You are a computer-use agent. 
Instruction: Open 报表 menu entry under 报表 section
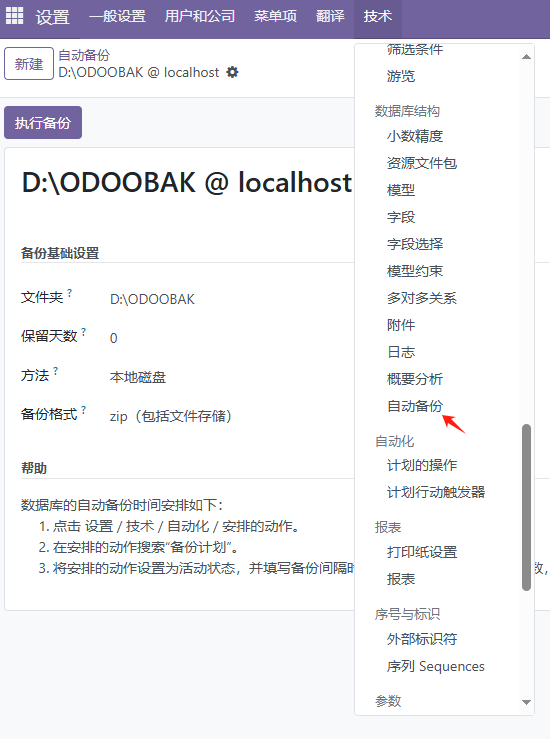click(401, 579)
